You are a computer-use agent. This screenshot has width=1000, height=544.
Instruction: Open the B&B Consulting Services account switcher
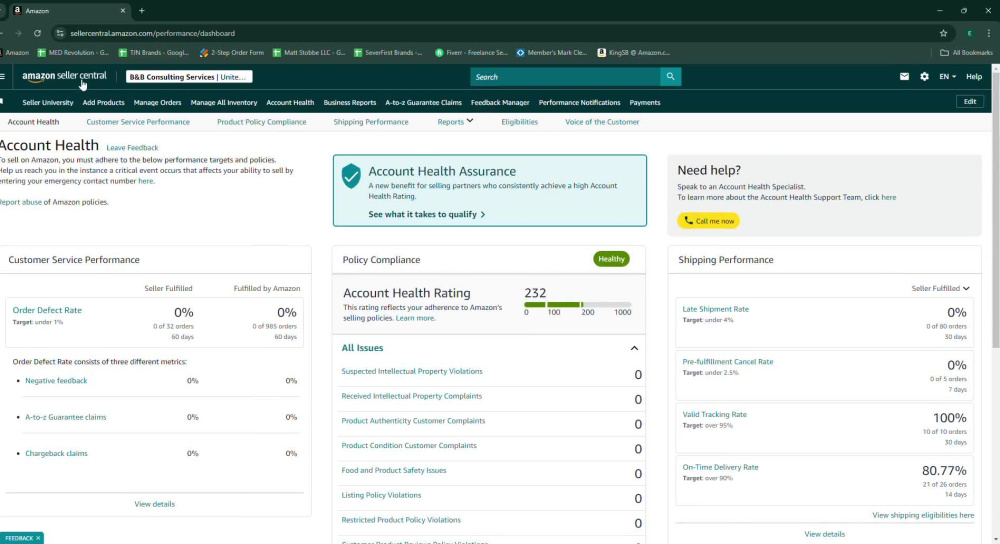point(189,77)
